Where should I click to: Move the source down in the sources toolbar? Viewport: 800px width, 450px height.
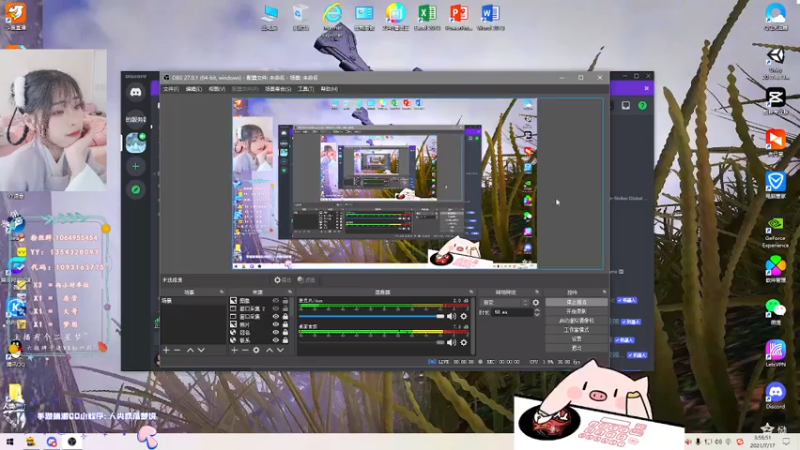click(x=280, y=350)
